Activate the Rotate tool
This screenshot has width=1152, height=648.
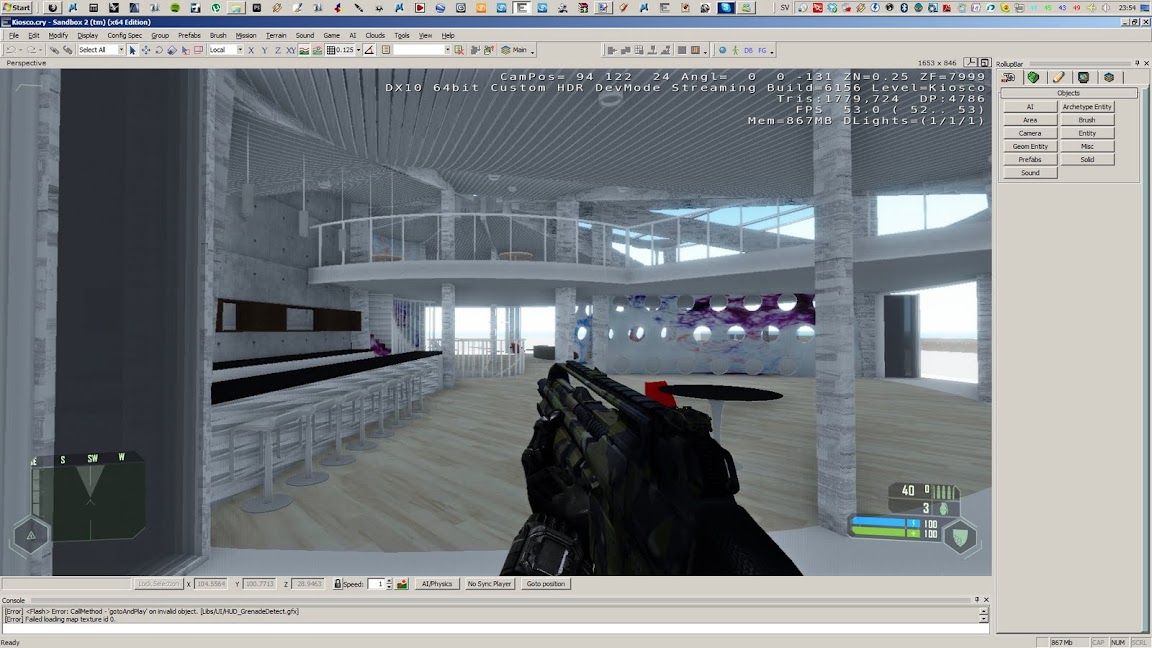(x=159, y=50)
